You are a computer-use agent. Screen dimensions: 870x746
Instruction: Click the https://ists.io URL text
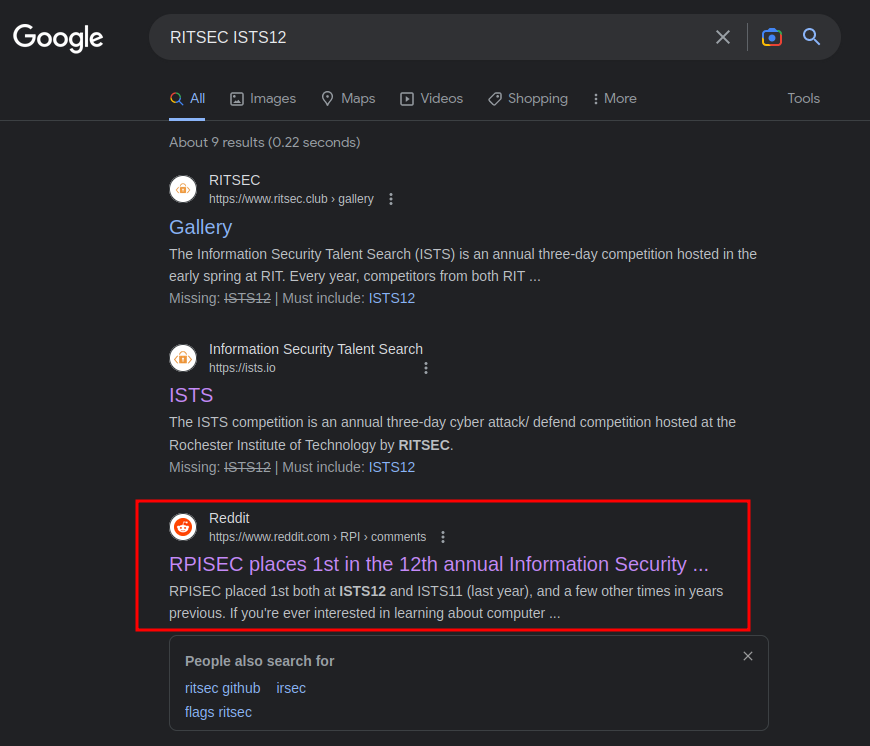tap(242, 368)
